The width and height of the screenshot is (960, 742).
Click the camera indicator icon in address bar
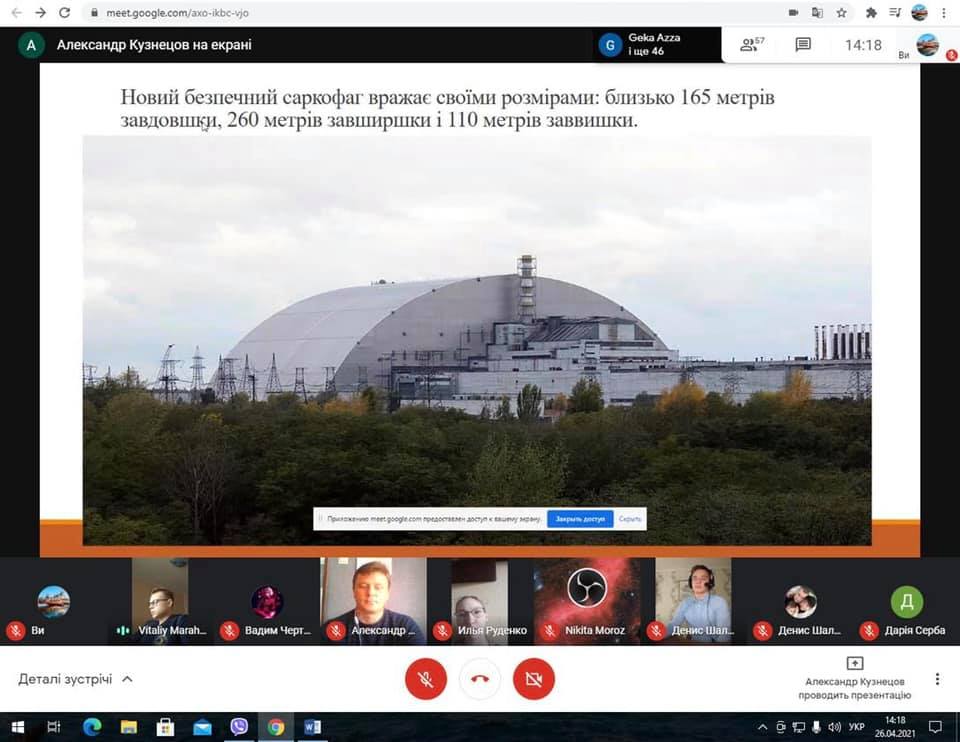tap(794, 13)
